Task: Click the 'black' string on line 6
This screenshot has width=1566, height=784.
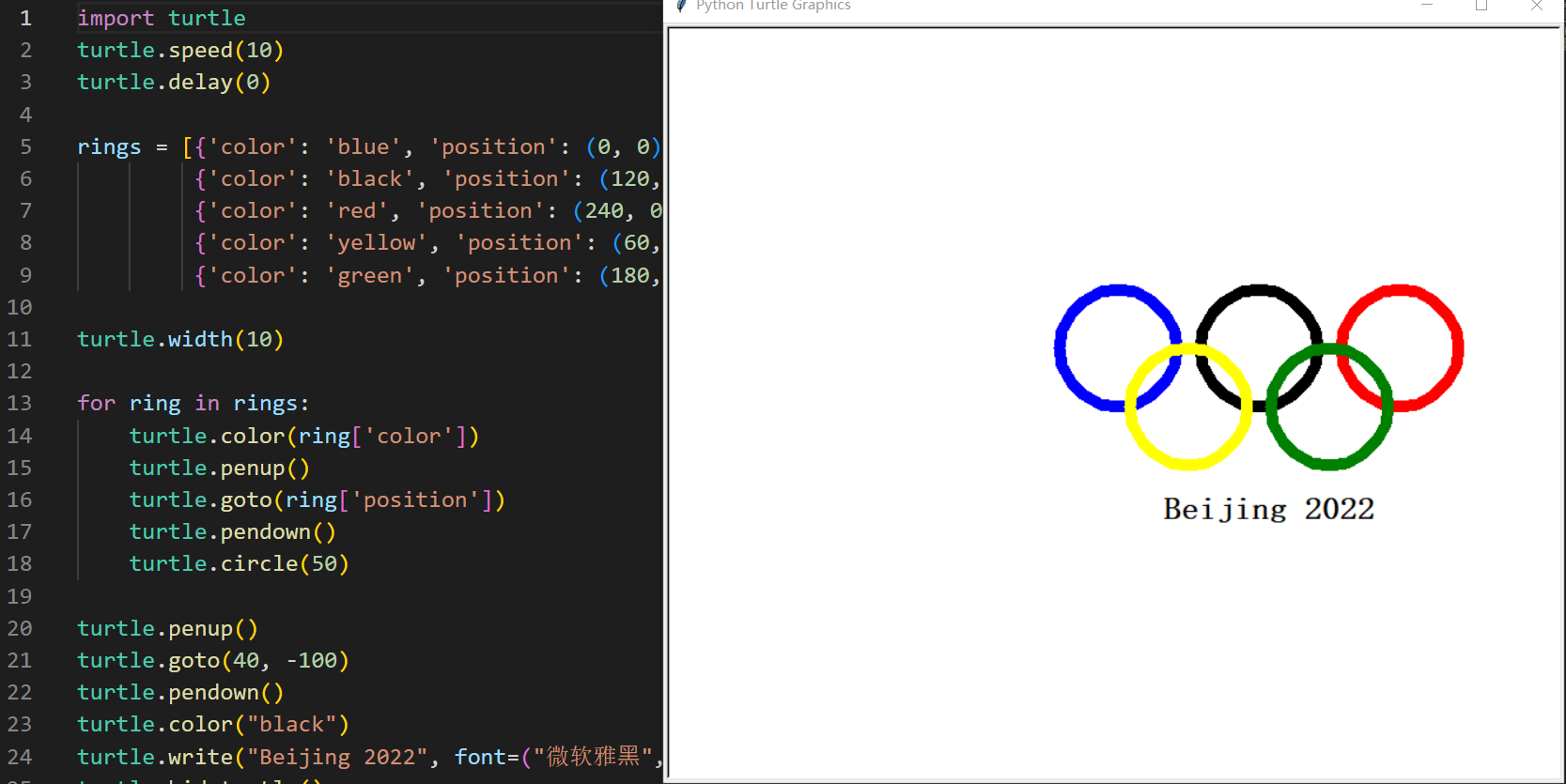Action: tap(369, 178)
